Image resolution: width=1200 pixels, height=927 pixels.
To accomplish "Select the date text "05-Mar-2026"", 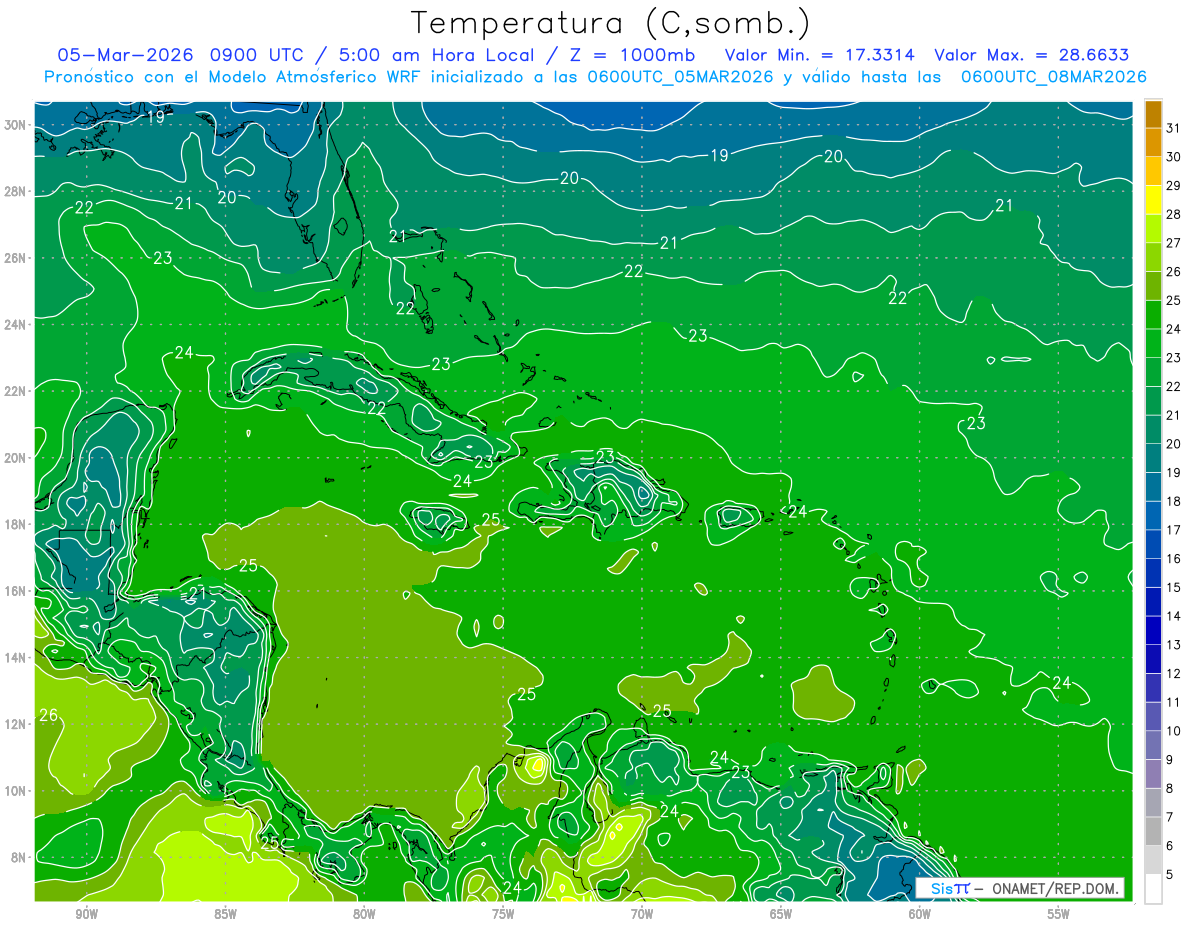I will 127,55.
